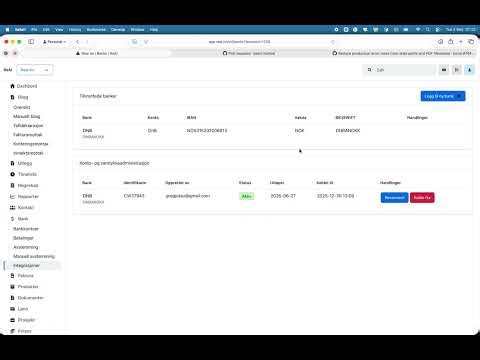Screen dimensions: 480x360
Task: Open Avstemming under Bank
Action: (x=26, y=247)
